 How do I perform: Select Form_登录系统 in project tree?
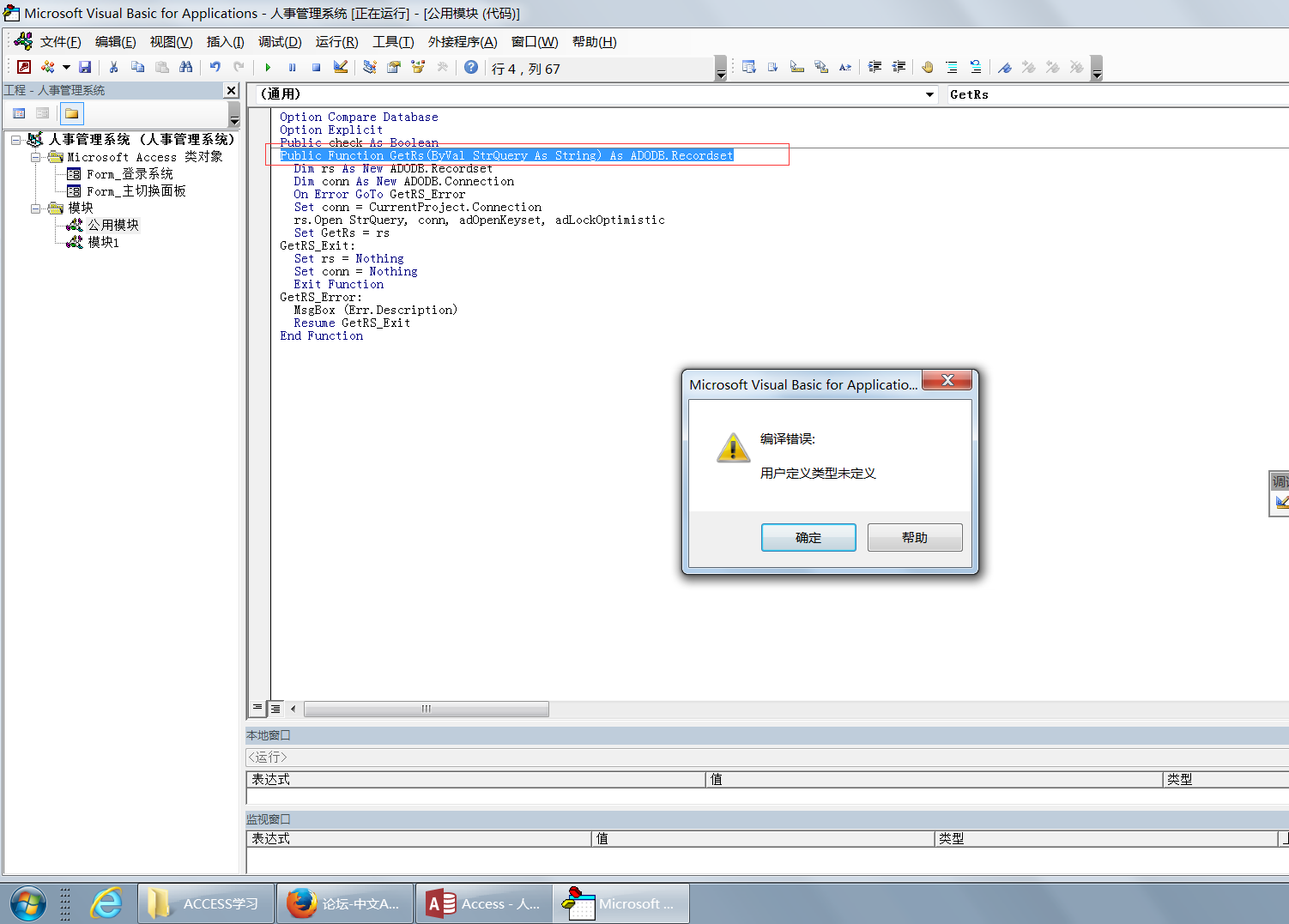pos(130,174)
